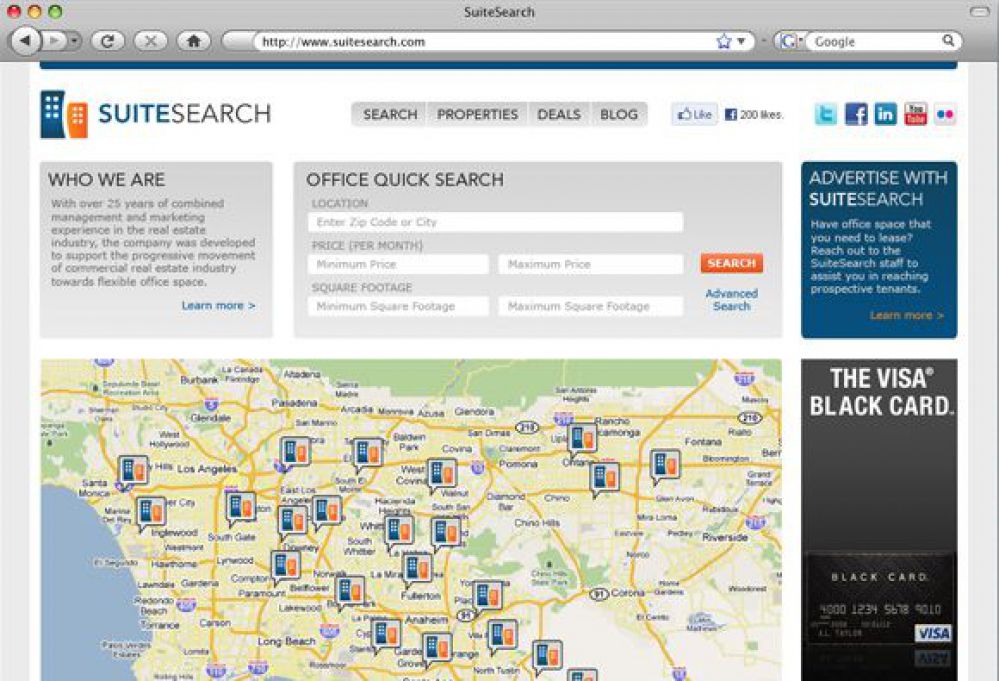
Task: Open the Google search engine selector
Action: pos(790,41)
